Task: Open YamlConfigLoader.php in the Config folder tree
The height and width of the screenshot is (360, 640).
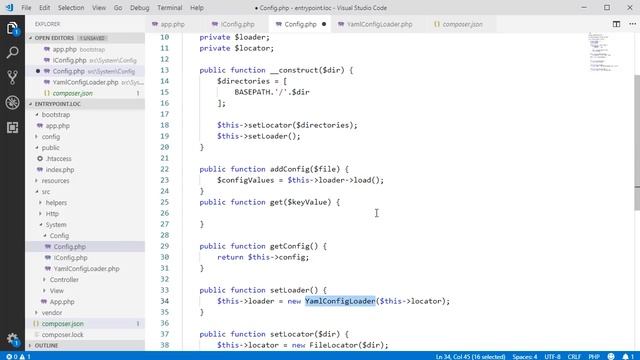Action: [86, 269]
